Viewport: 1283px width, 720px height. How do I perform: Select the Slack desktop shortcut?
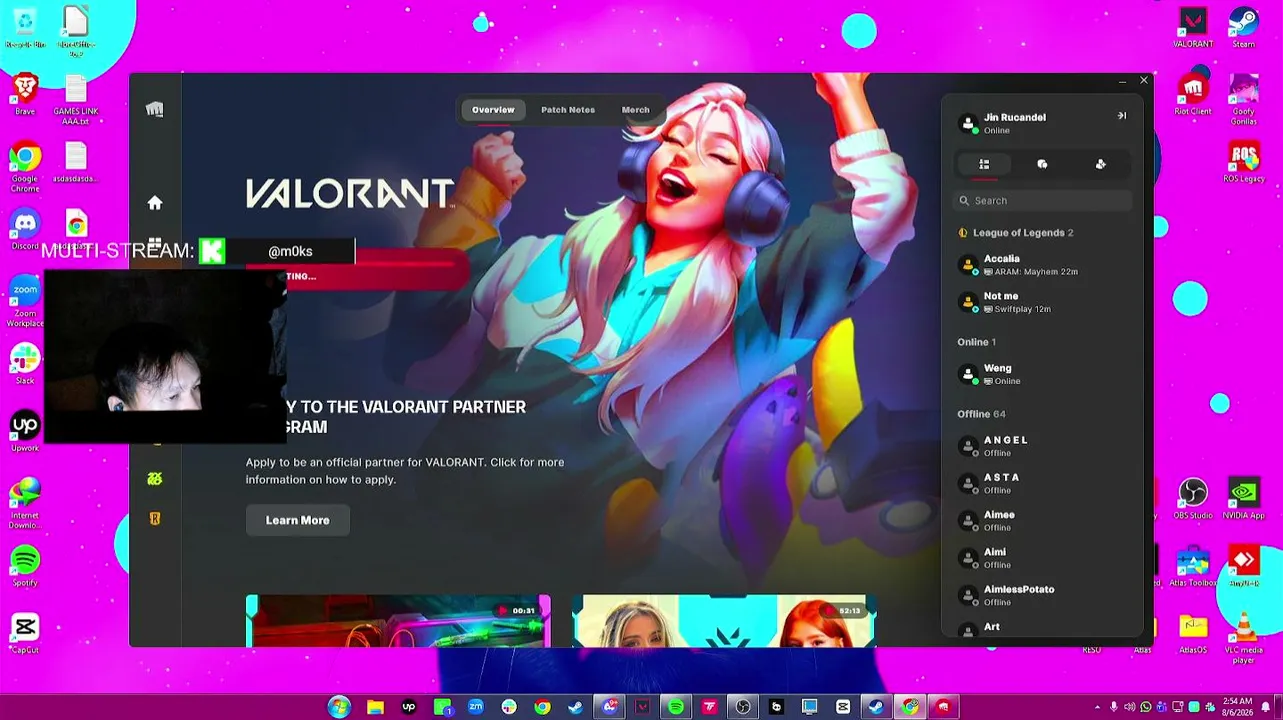coord(25,364)
